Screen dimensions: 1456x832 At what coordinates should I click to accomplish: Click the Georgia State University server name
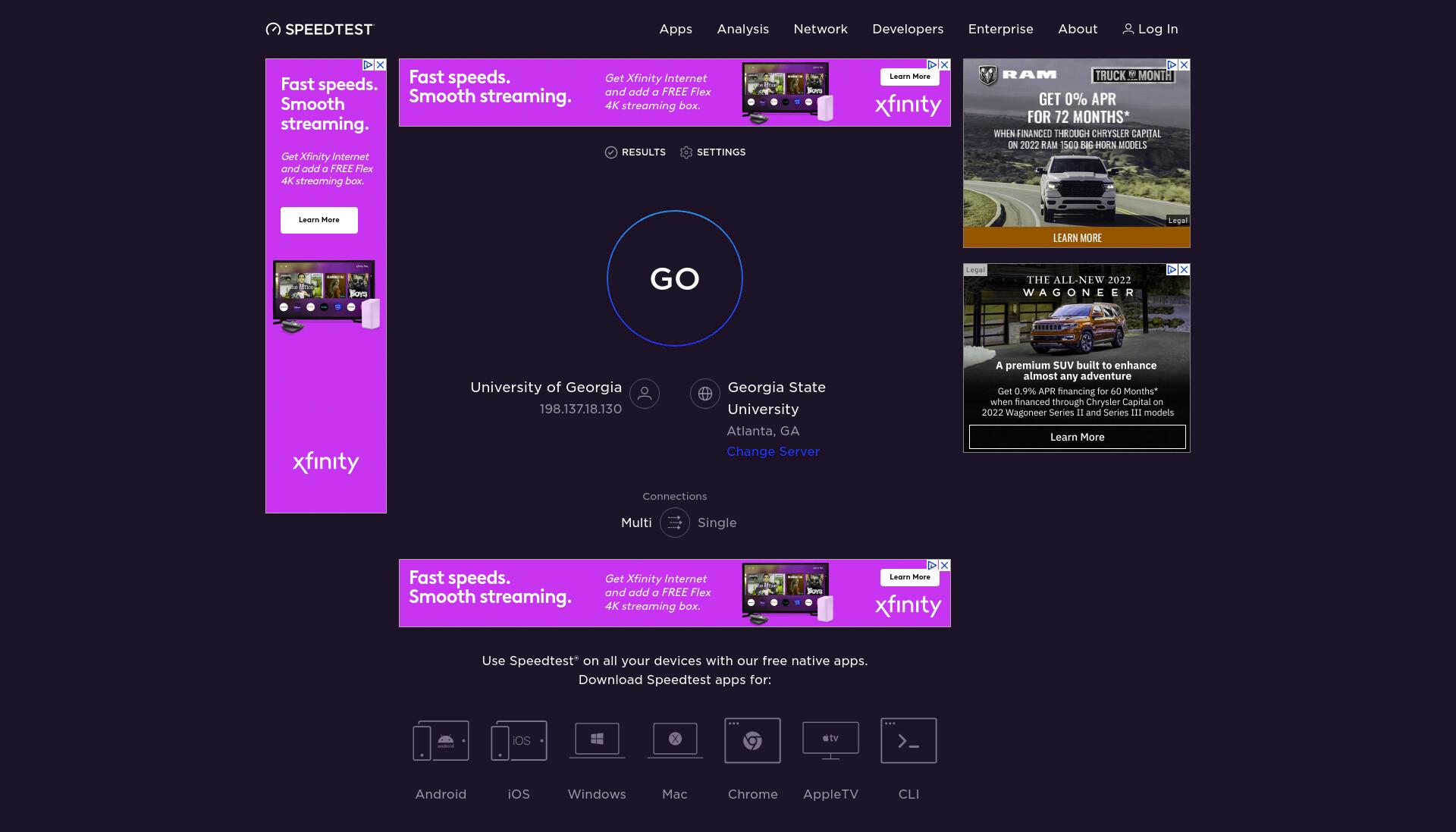click(777, 398)
